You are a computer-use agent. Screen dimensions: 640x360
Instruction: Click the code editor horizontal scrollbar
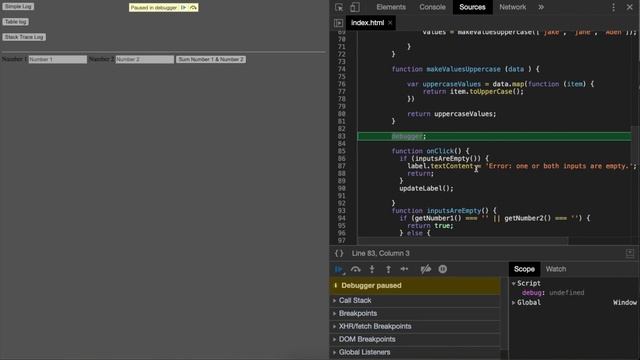463,241
